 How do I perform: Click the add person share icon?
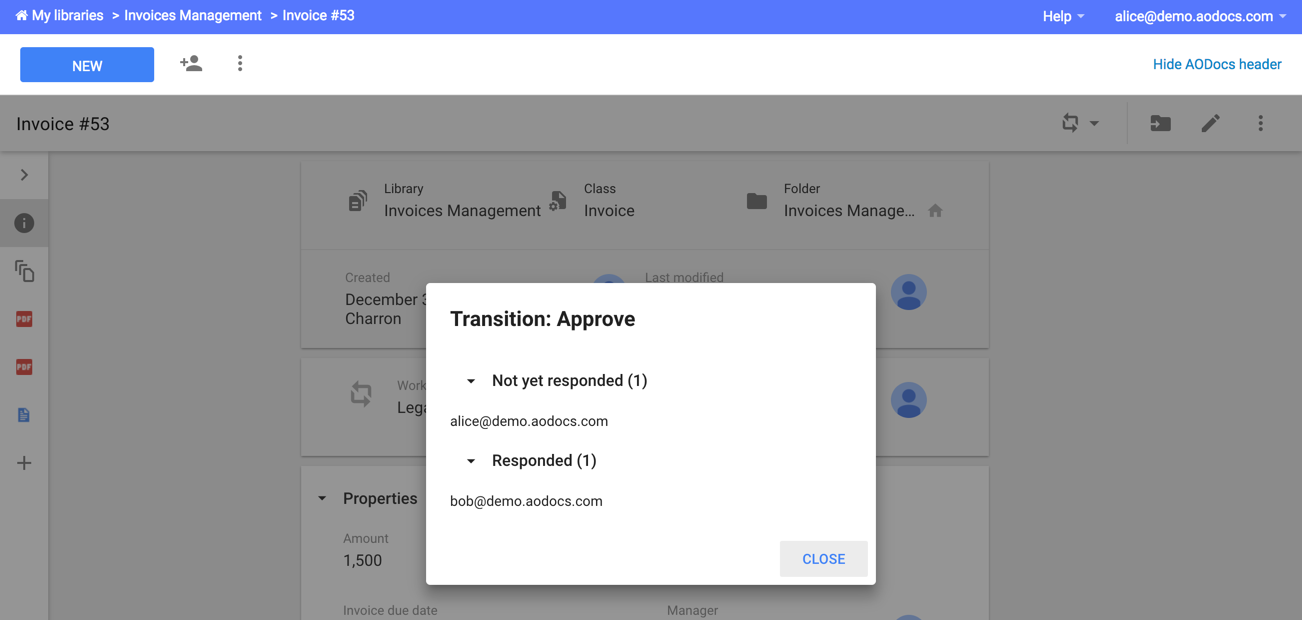[191, 64]
